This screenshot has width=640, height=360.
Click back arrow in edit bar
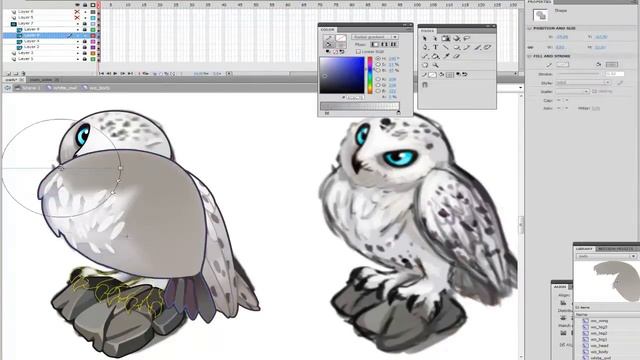(x=7, y=88)
